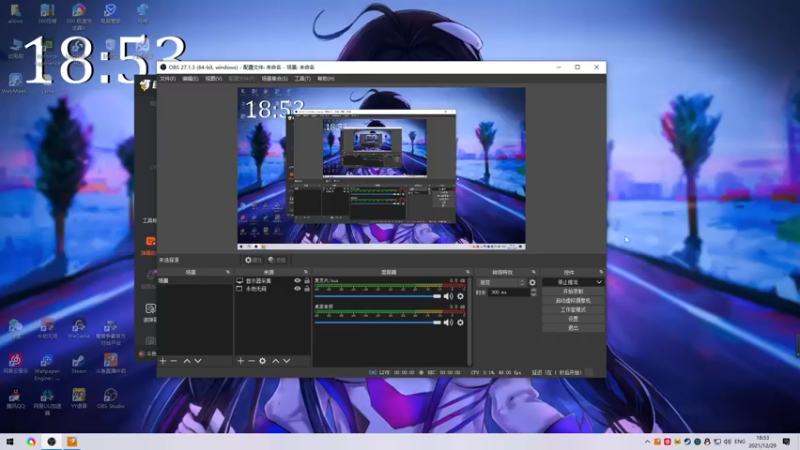Adjust the 桌面音频 volume slider
The image size is (800, 450).
coord(378,322)
